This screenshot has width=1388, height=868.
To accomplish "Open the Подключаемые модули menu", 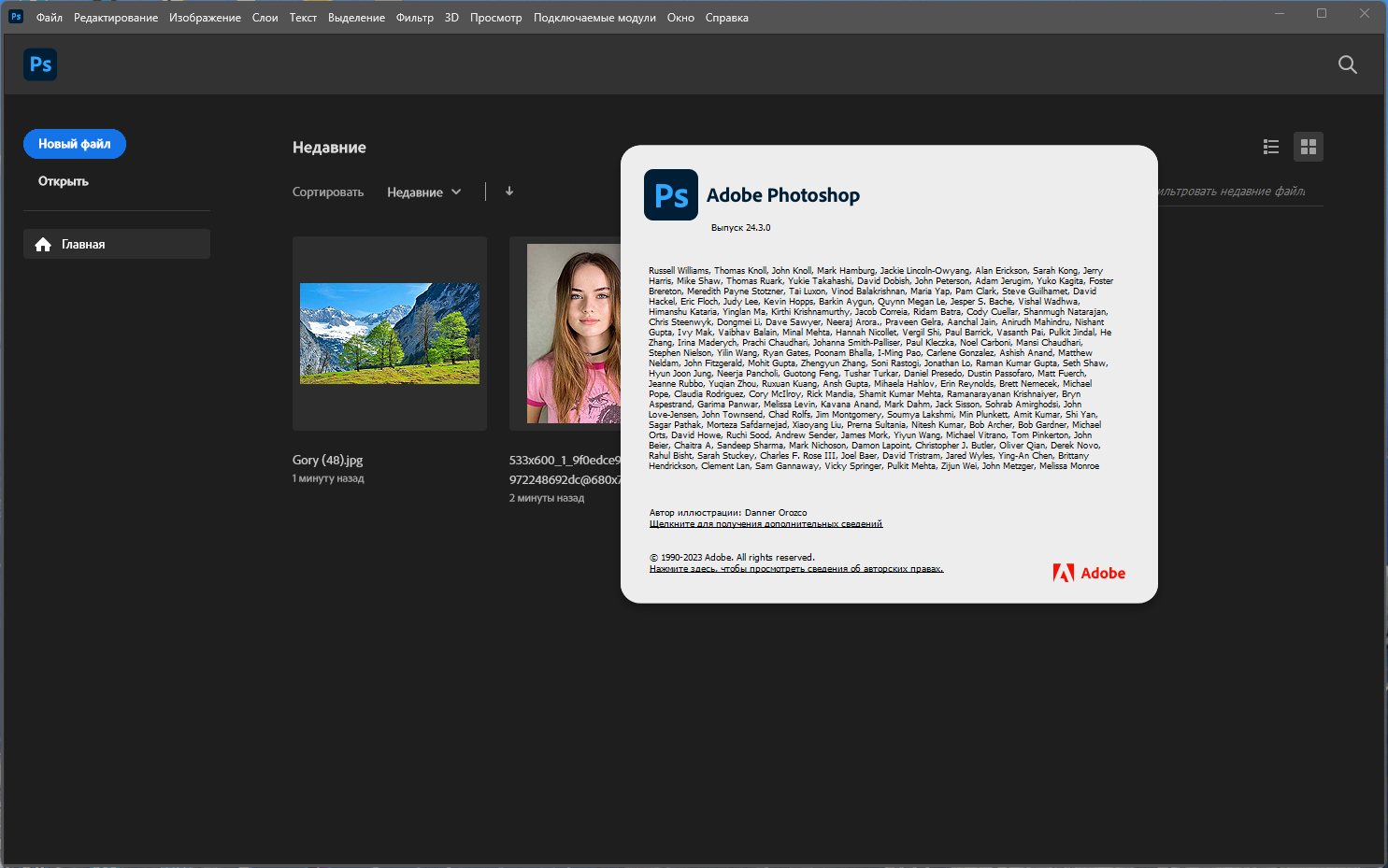I will tap(594, 18).
